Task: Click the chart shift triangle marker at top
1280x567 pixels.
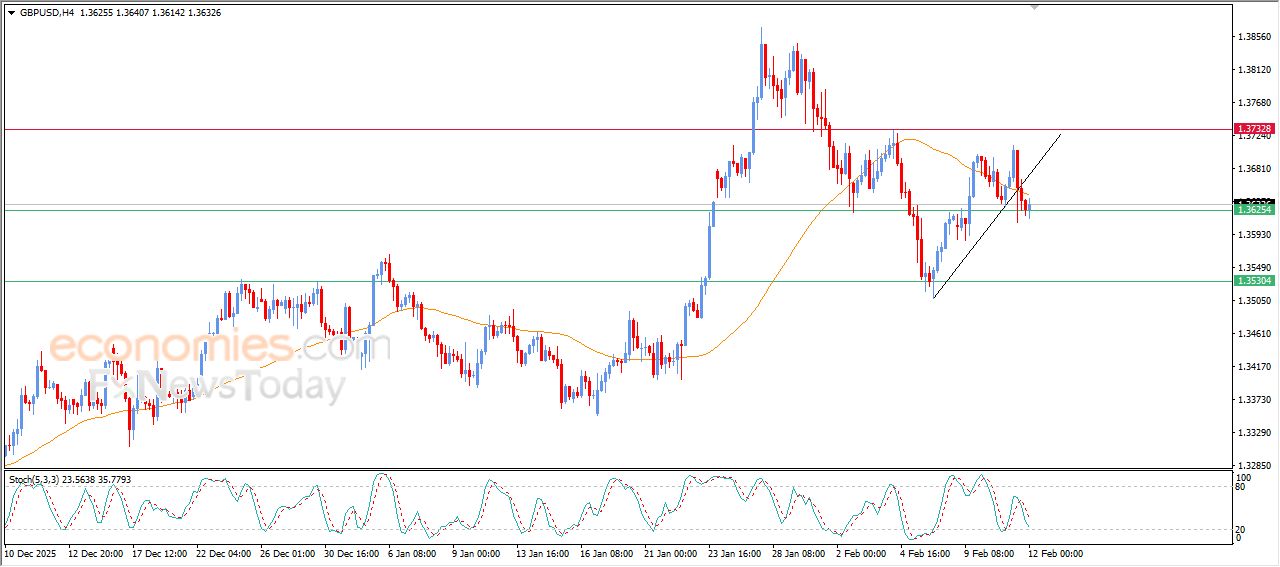Action: (1035, 7)
